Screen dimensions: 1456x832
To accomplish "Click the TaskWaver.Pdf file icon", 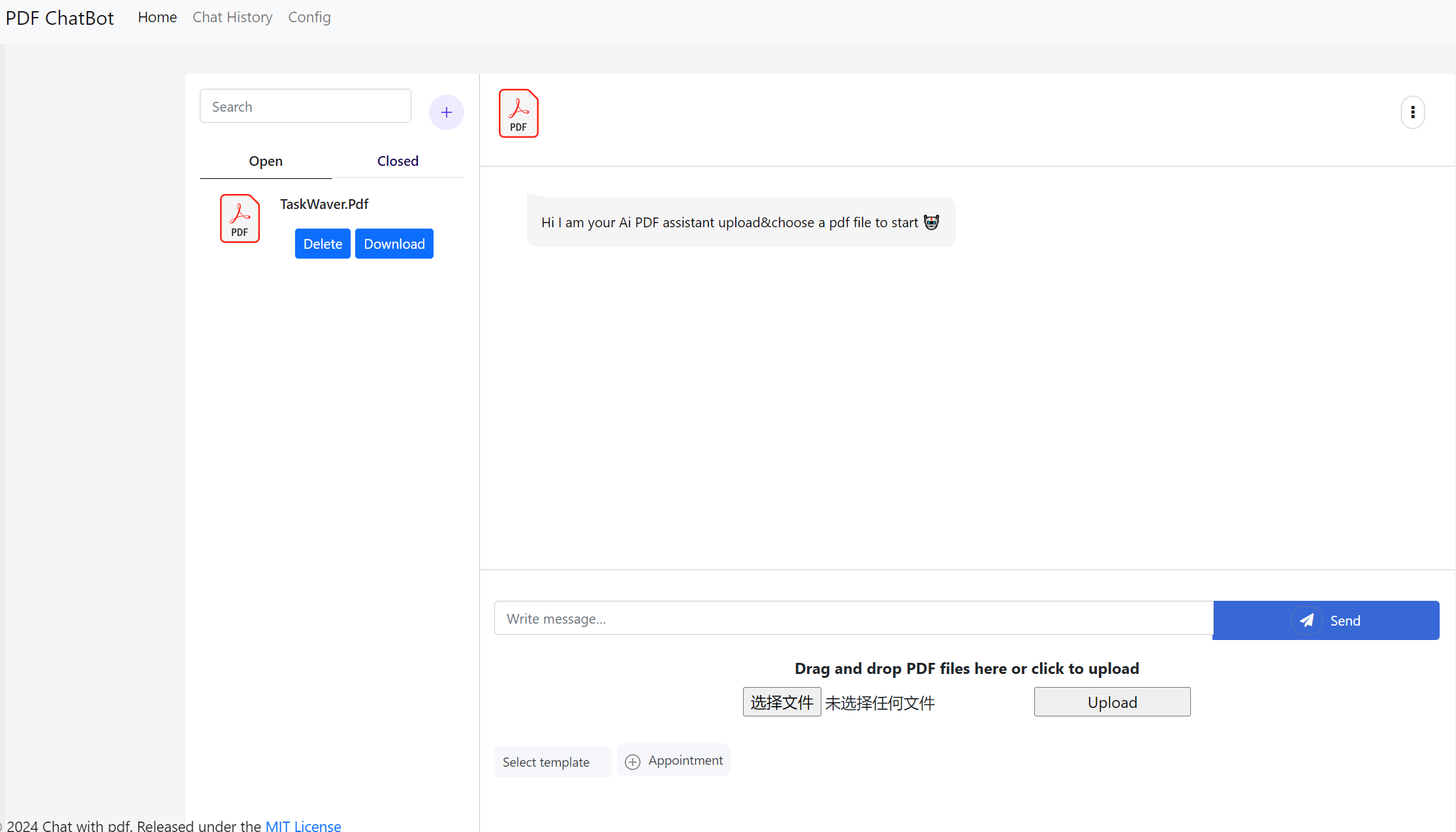I will [240, 218].
